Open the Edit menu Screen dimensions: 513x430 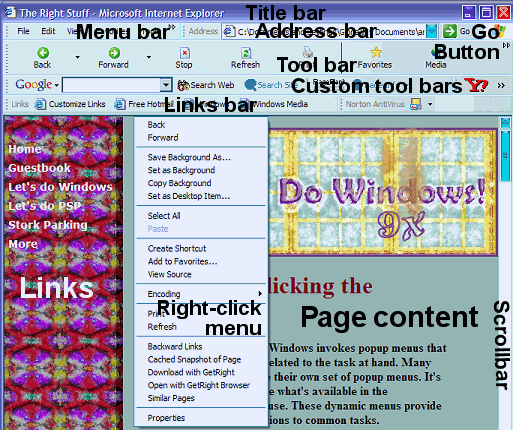pos(48,31)
